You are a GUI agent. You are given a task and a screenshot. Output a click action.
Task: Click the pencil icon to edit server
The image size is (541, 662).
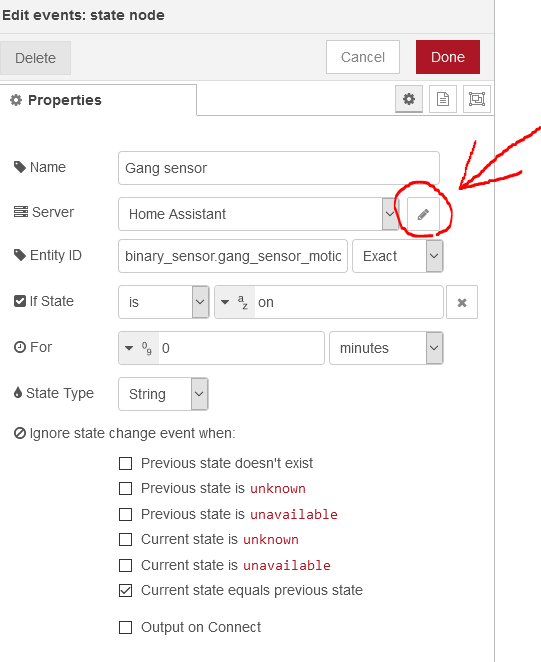(x=423, y=214)
